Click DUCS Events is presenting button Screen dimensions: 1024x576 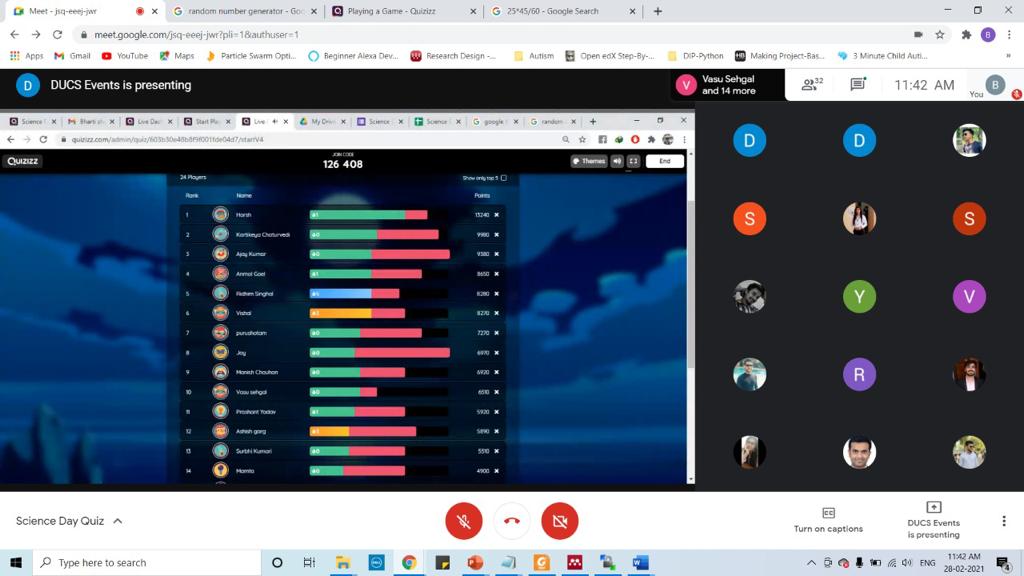click(932, 519)
